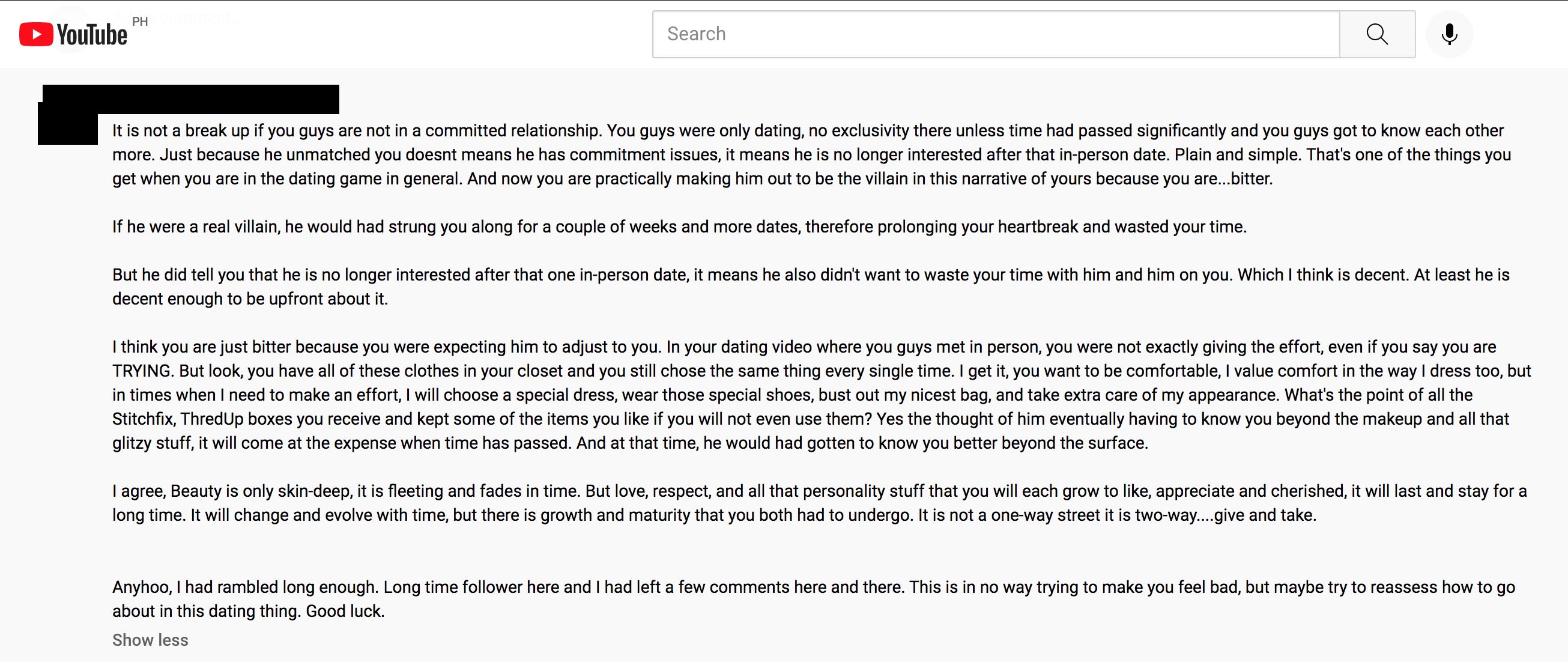The image size is (1568, 662).
Task: Click paragraph starting "Anyhoo, I had rambled"
Action: click(x=813, y=600)
